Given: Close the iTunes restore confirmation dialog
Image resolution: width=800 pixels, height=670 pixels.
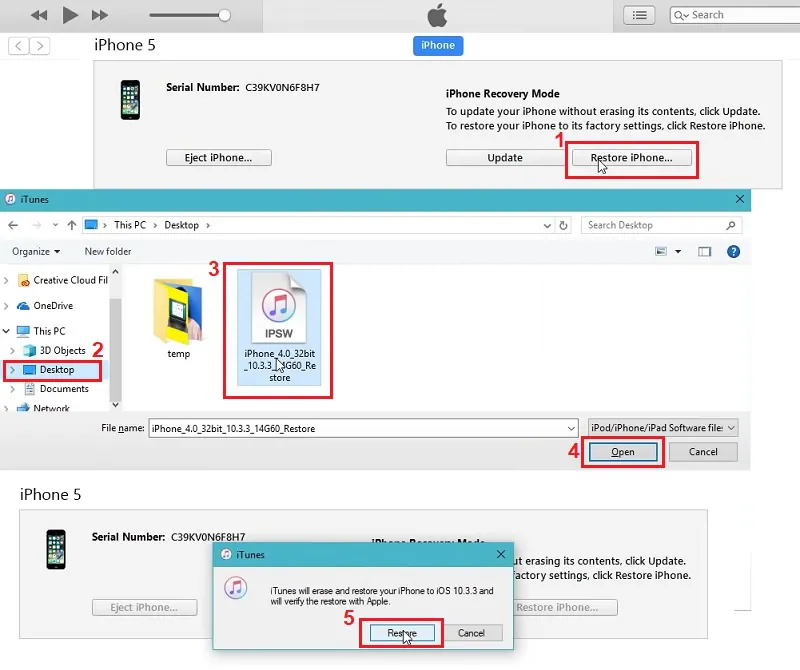Looking at the screenshot, I should (501, 554).
